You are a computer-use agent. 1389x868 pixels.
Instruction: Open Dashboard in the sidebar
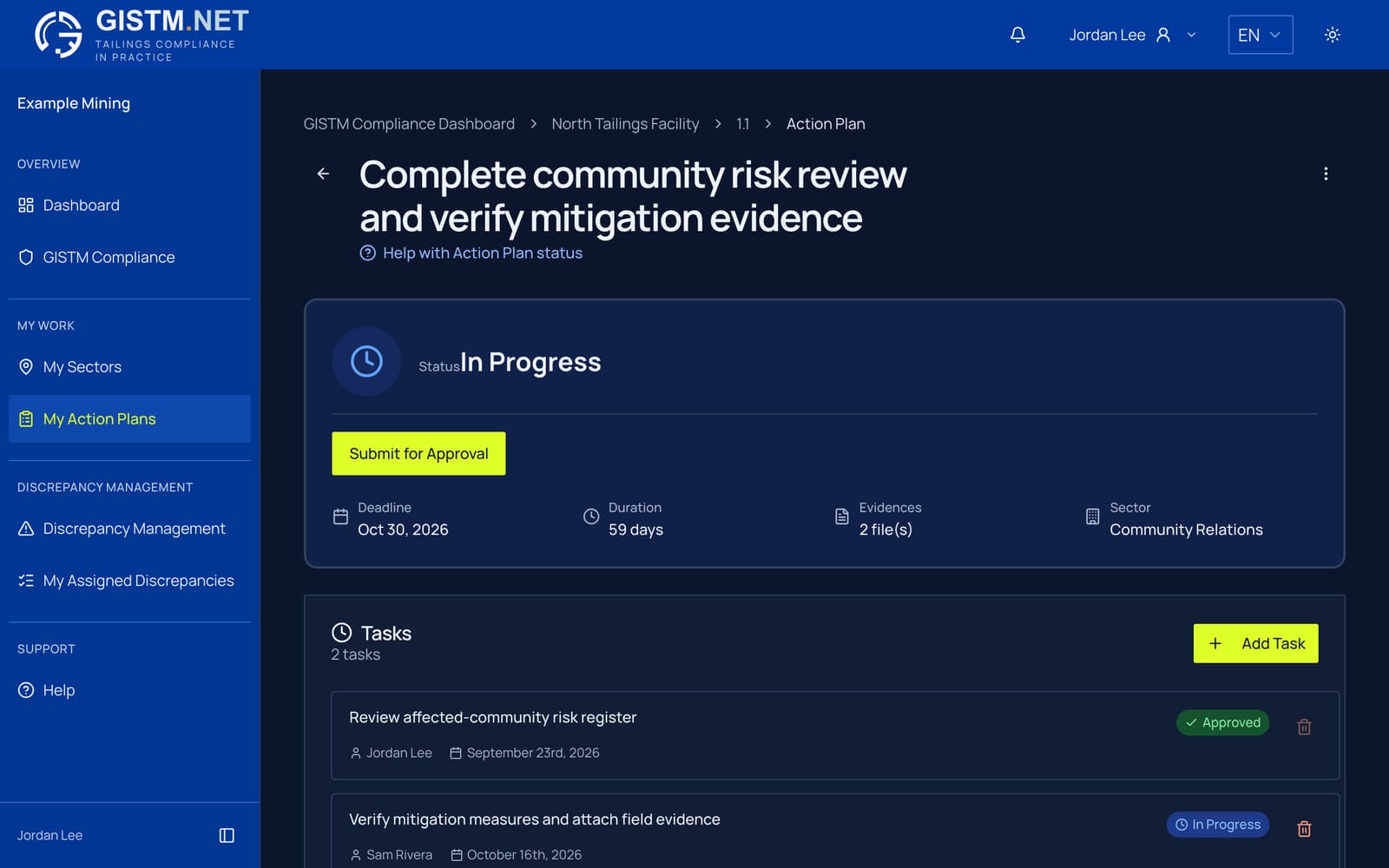(x=129, y=205)
